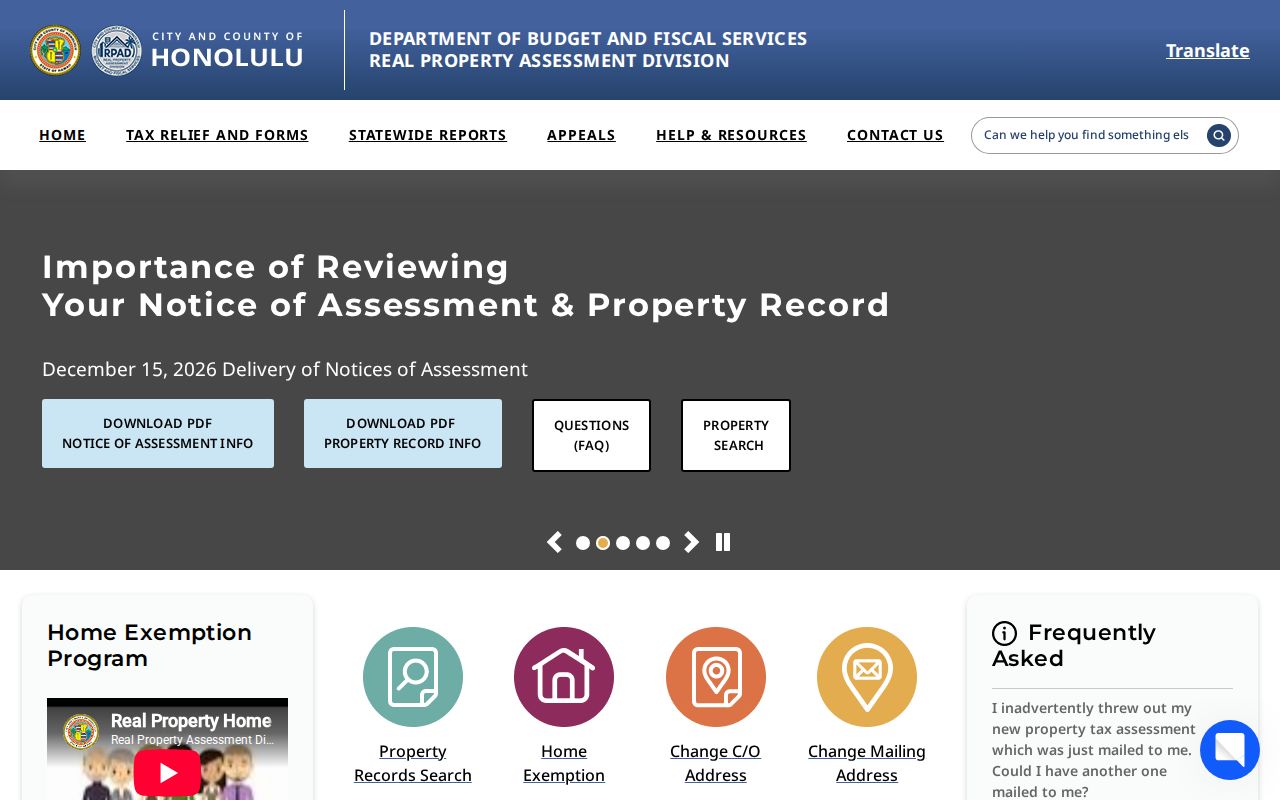This screenshot has width=1280, height=800.
Task: Select the fourth carousel slide dot
Action: pyautogui.click(x=643, y=543)
